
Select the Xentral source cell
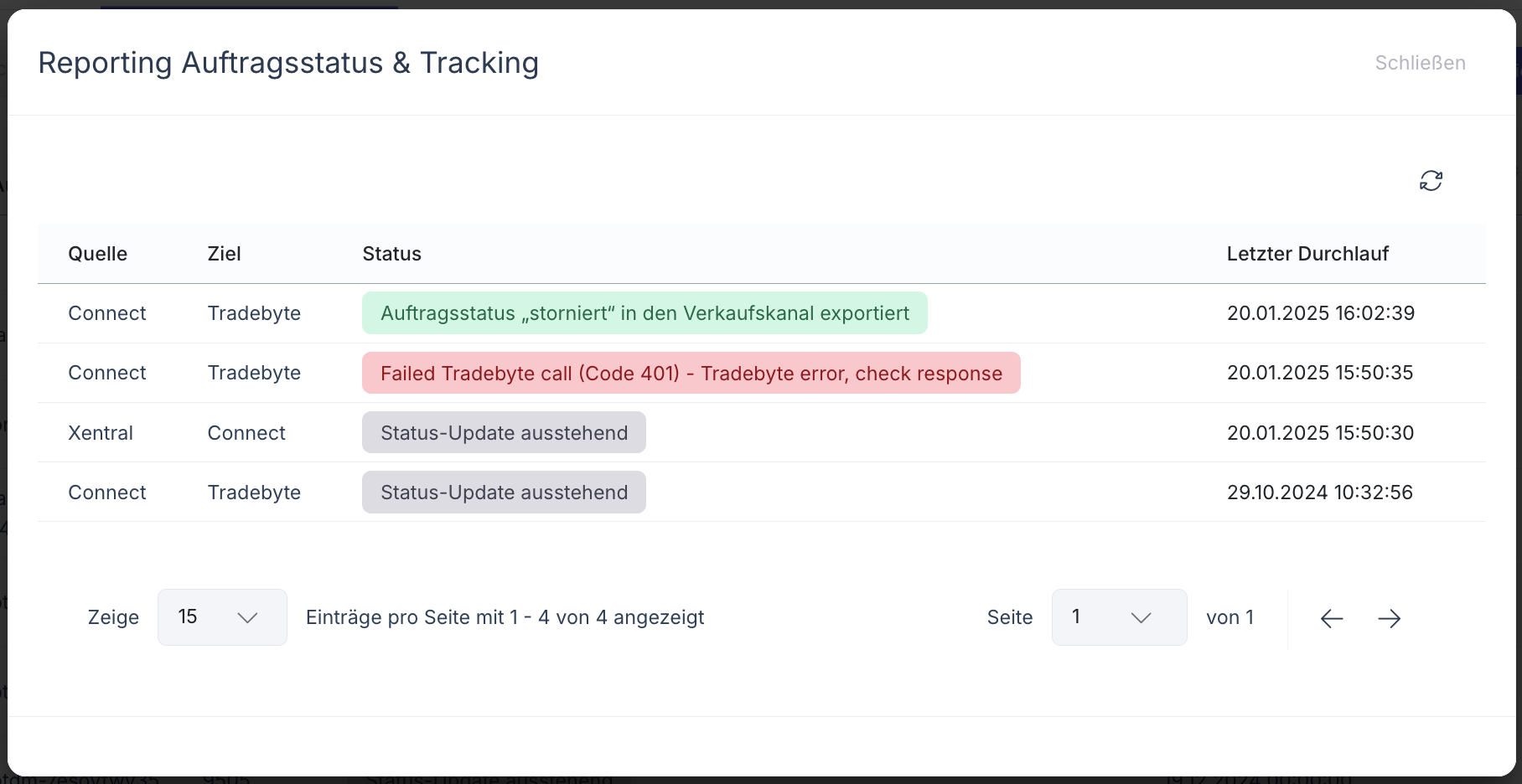101,433
